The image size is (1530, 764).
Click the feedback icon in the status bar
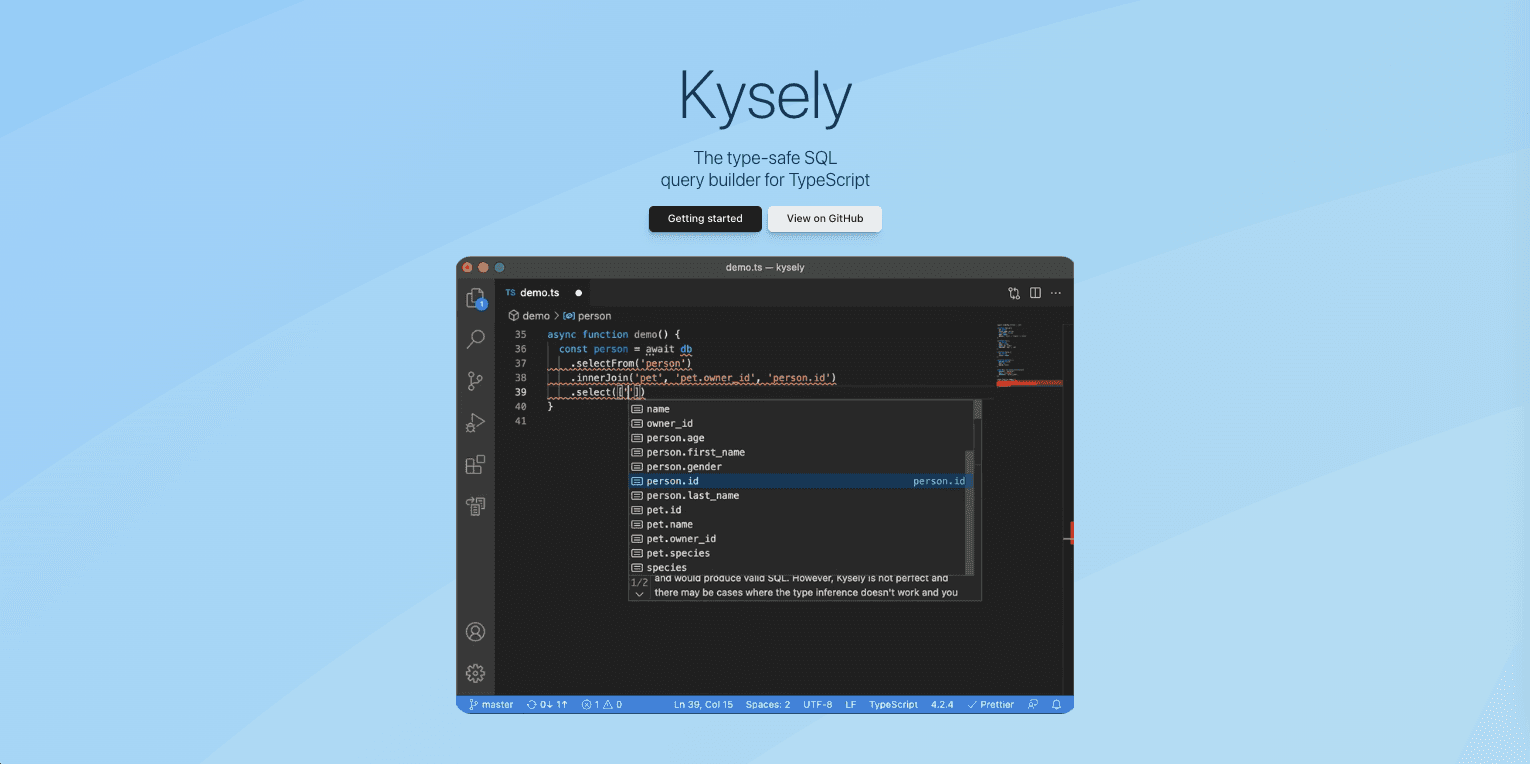1033,704
